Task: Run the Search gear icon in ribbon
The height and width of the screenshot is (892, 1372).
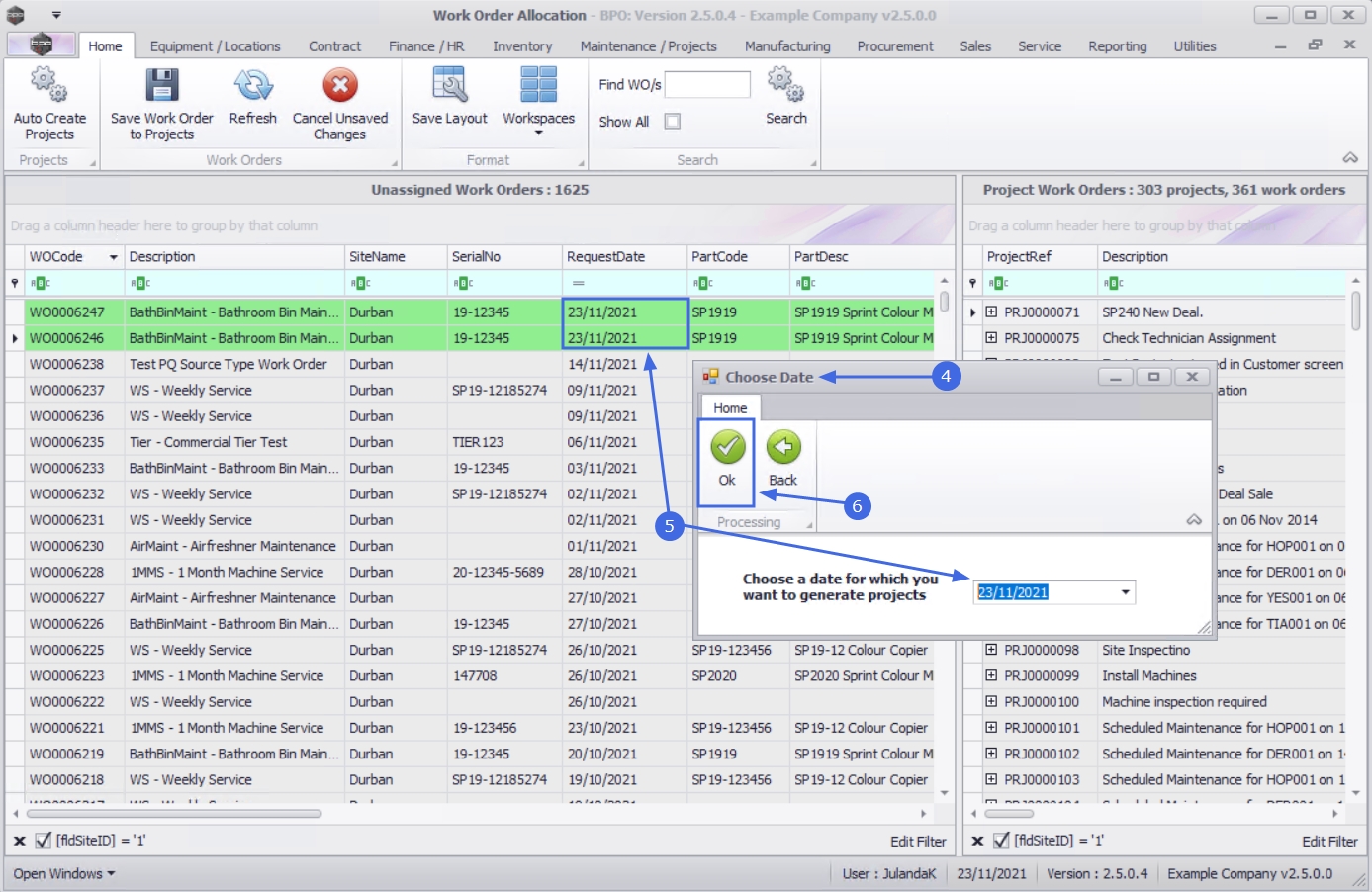Action: click(785, 86)
